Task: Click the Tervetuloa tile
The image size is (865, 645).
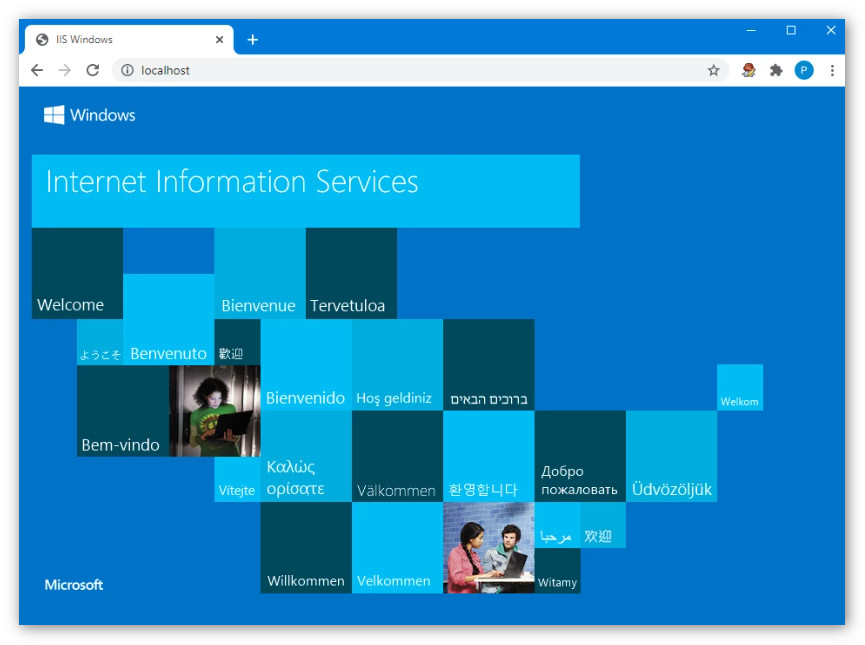Action: click(351, 273)
